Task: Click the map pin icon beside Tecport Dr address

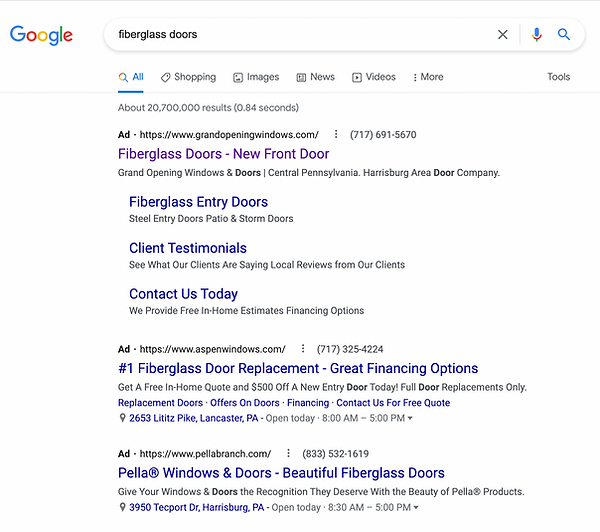Action: 122,507
